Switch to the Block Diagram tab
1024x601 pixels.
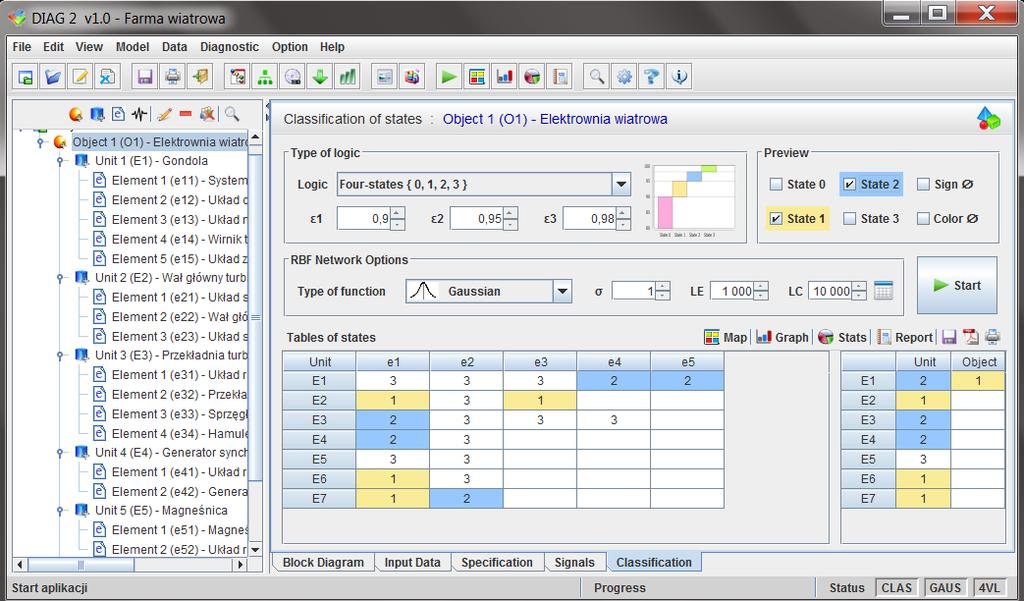[323, 562]
